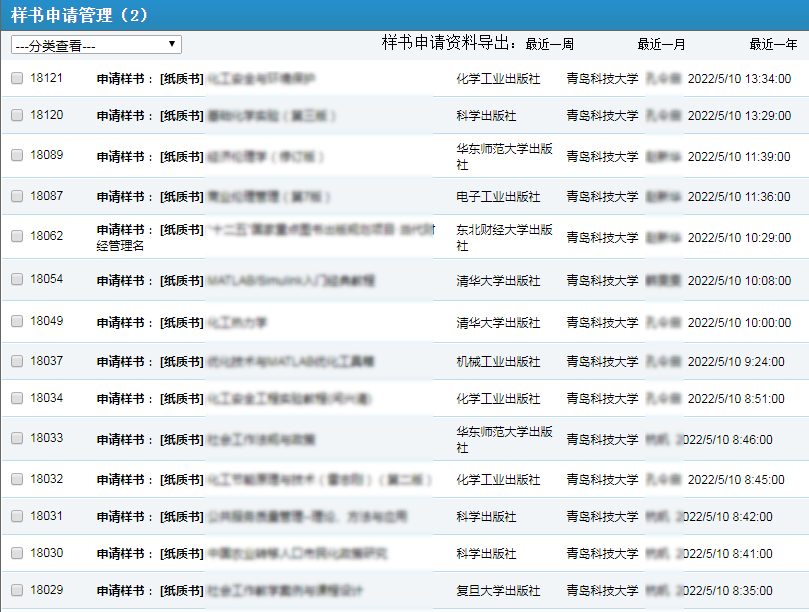809x612 pixels.
Task: Tick the checkbox for row 18031
Action: (x=17, y=516)
